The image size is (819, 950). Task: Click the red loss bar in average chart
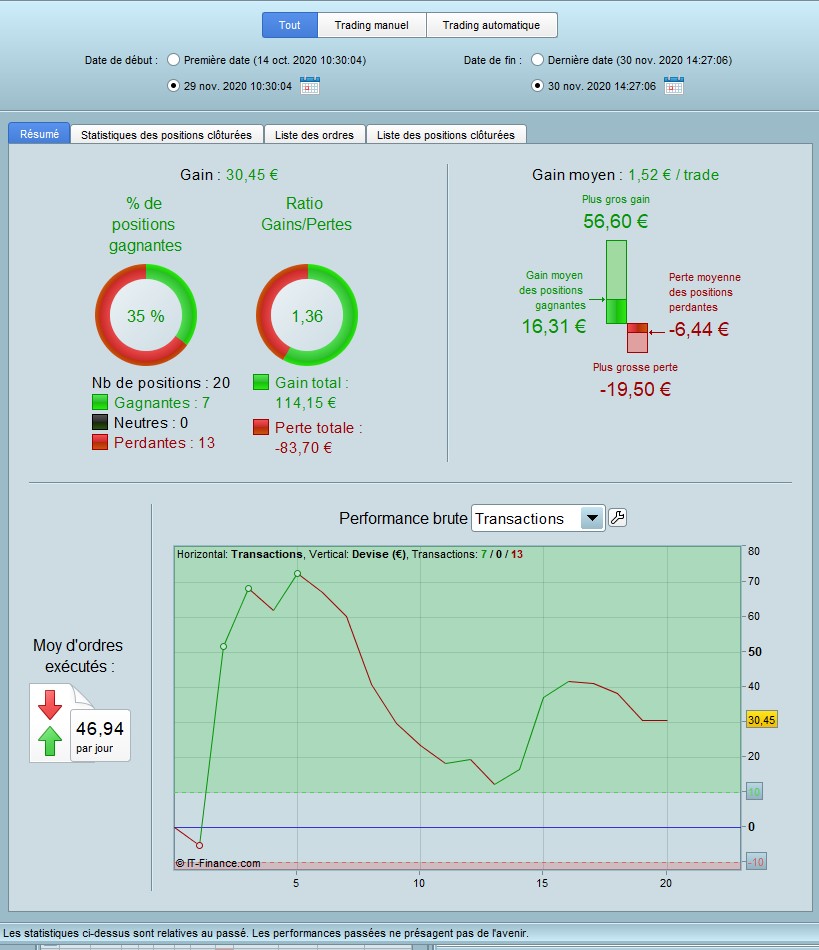637,337
